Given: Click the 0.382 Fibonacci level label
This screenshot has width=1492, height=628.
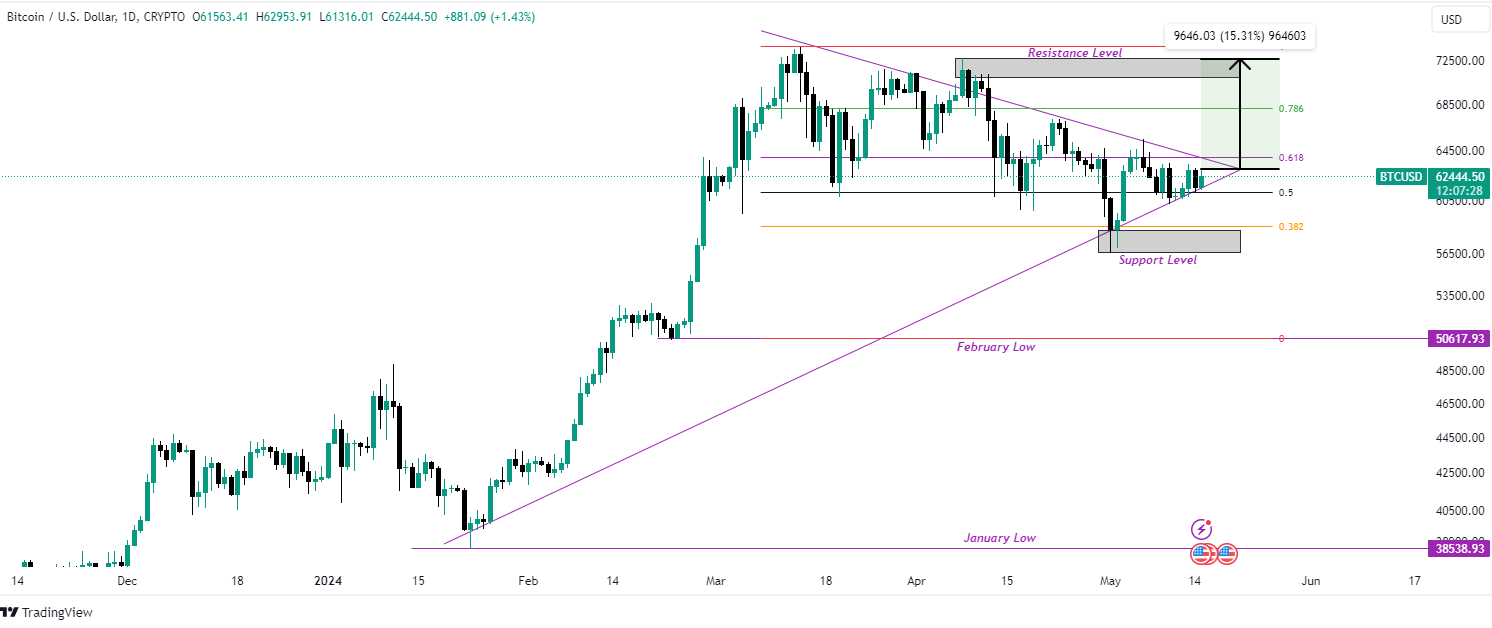Looking at the screenshot, I should pyautogui.click(x=1291, y=227).
